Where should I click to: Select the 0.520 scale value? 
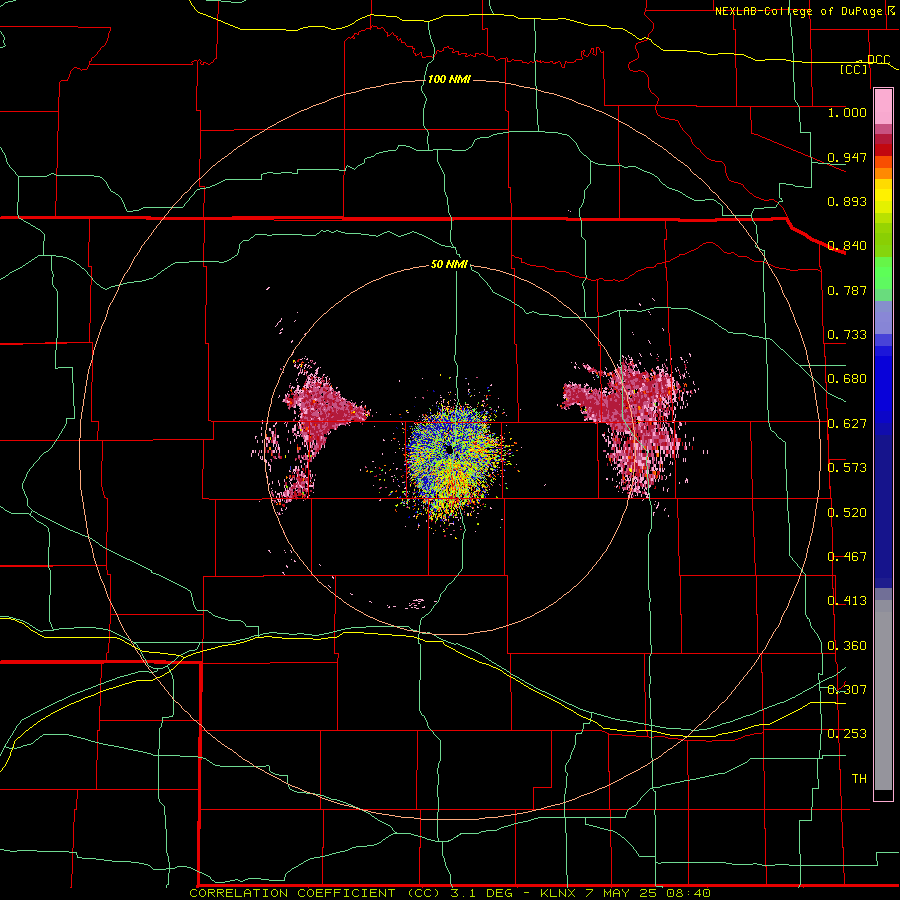click(x=847, y=513)
